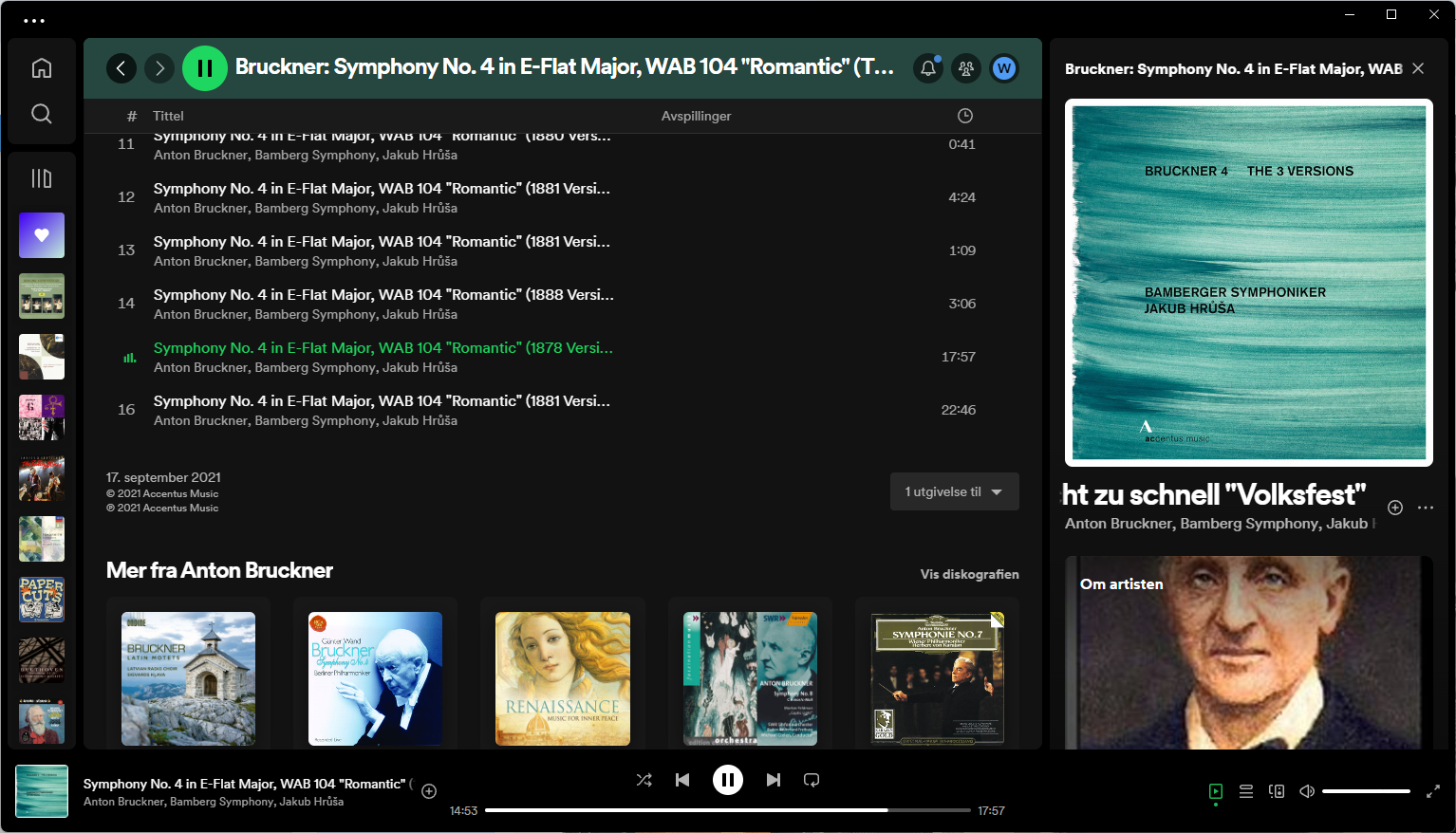Open the three-dots app menu
Viewport: 1456px width, 833px height.
pos(34,21)
